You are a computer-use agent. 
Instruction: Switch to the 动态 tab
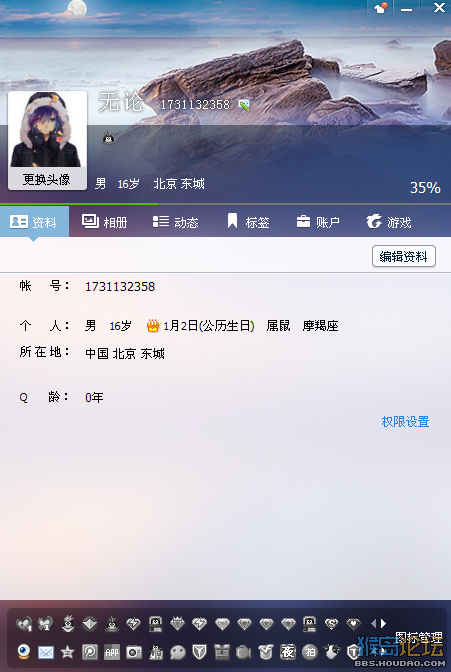(176, 222)
